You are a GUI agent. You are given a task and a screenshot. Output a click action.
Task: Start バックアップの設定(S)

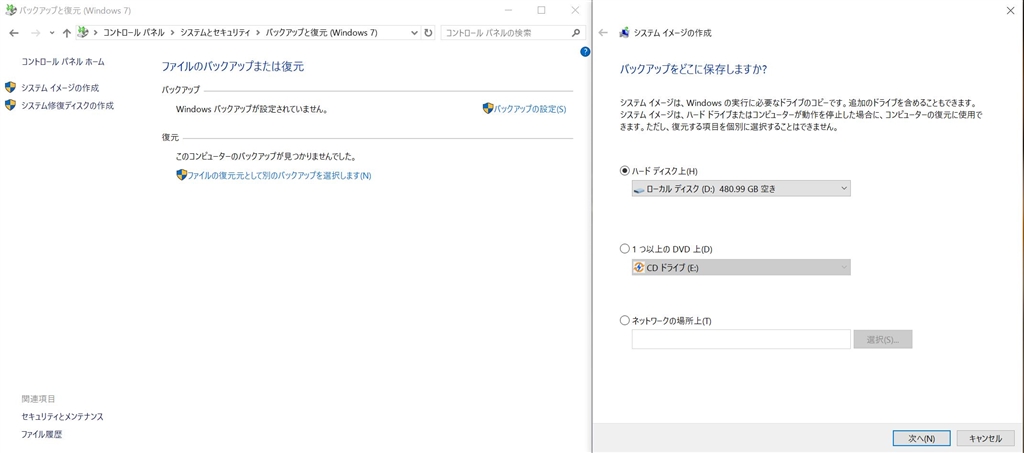click(x=530, y=109)
